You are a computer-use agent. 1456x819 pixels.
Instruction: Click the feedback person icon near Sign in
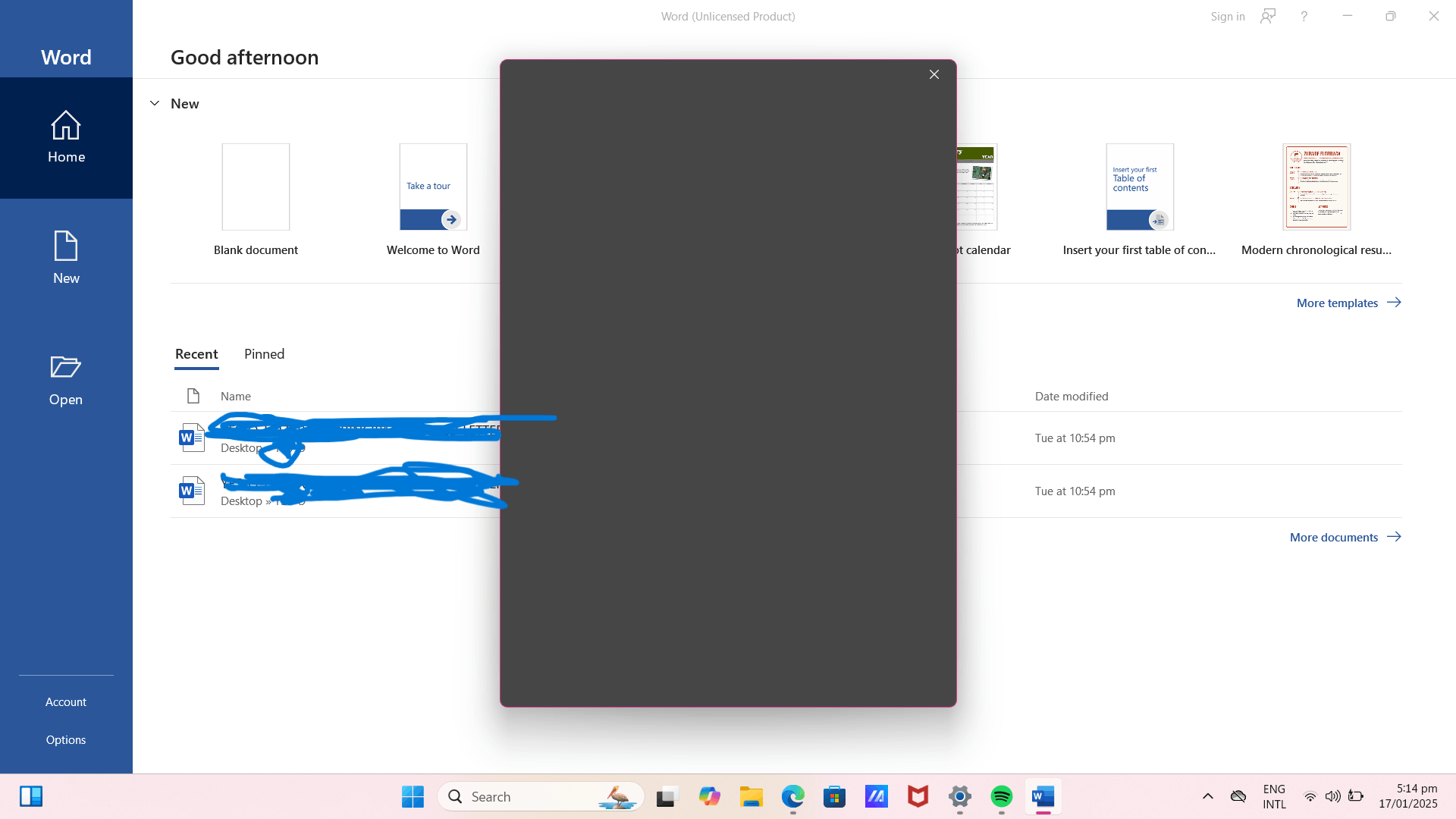tap(1268, 17)
